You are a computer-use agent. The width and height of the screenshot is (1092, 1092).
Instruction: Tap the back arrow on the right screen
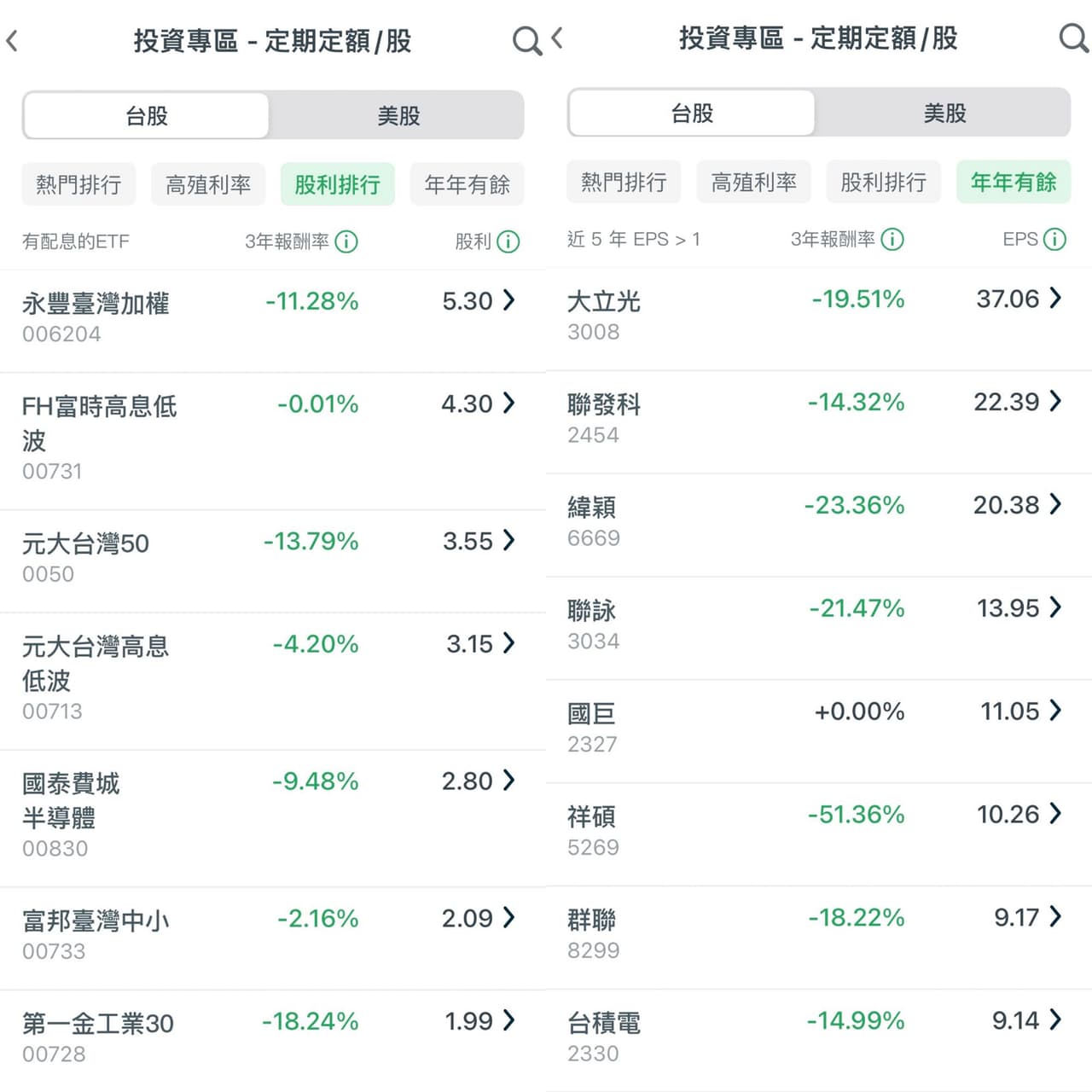click(557, 38)
